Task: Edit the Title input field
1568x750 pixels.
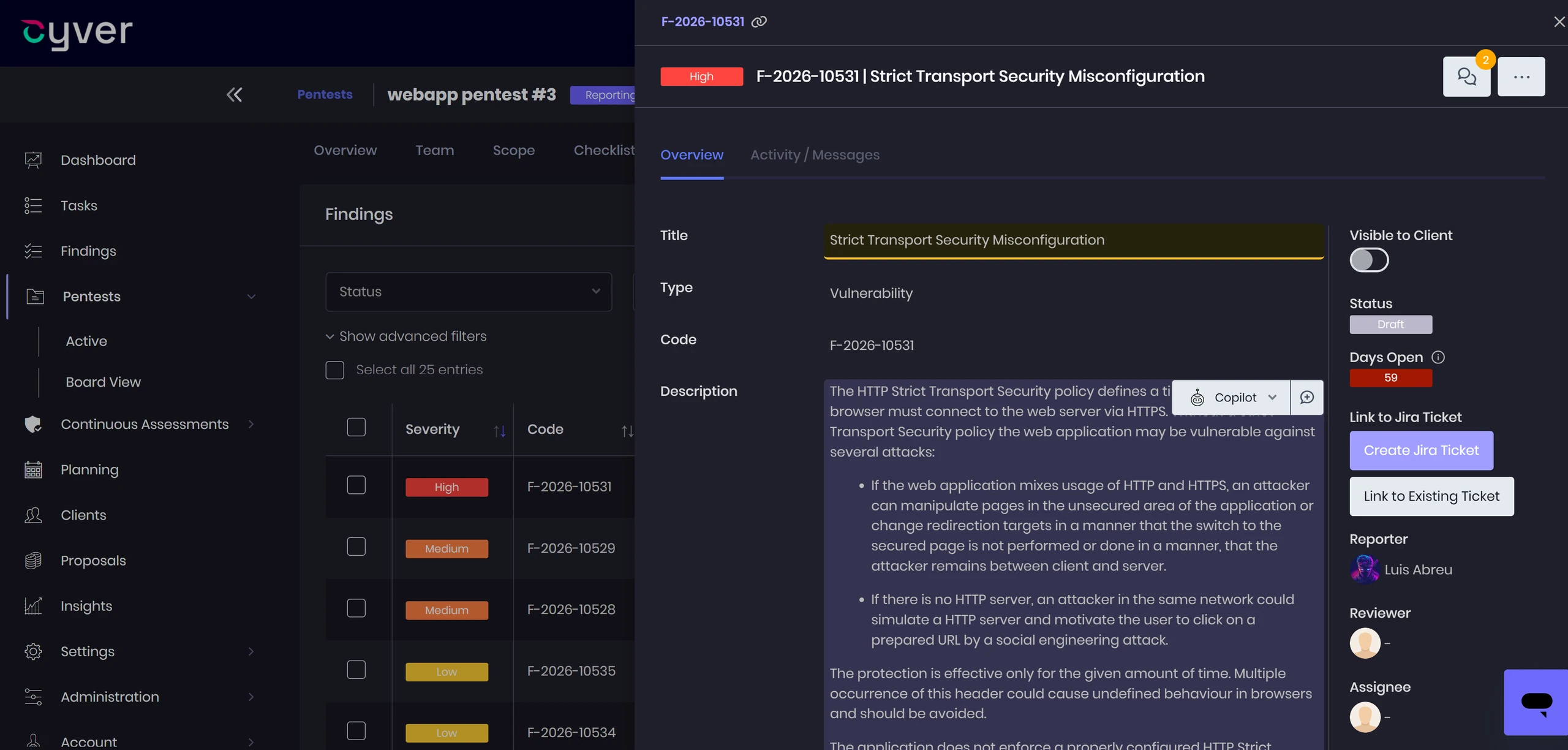Action: tap(1074, 241)
